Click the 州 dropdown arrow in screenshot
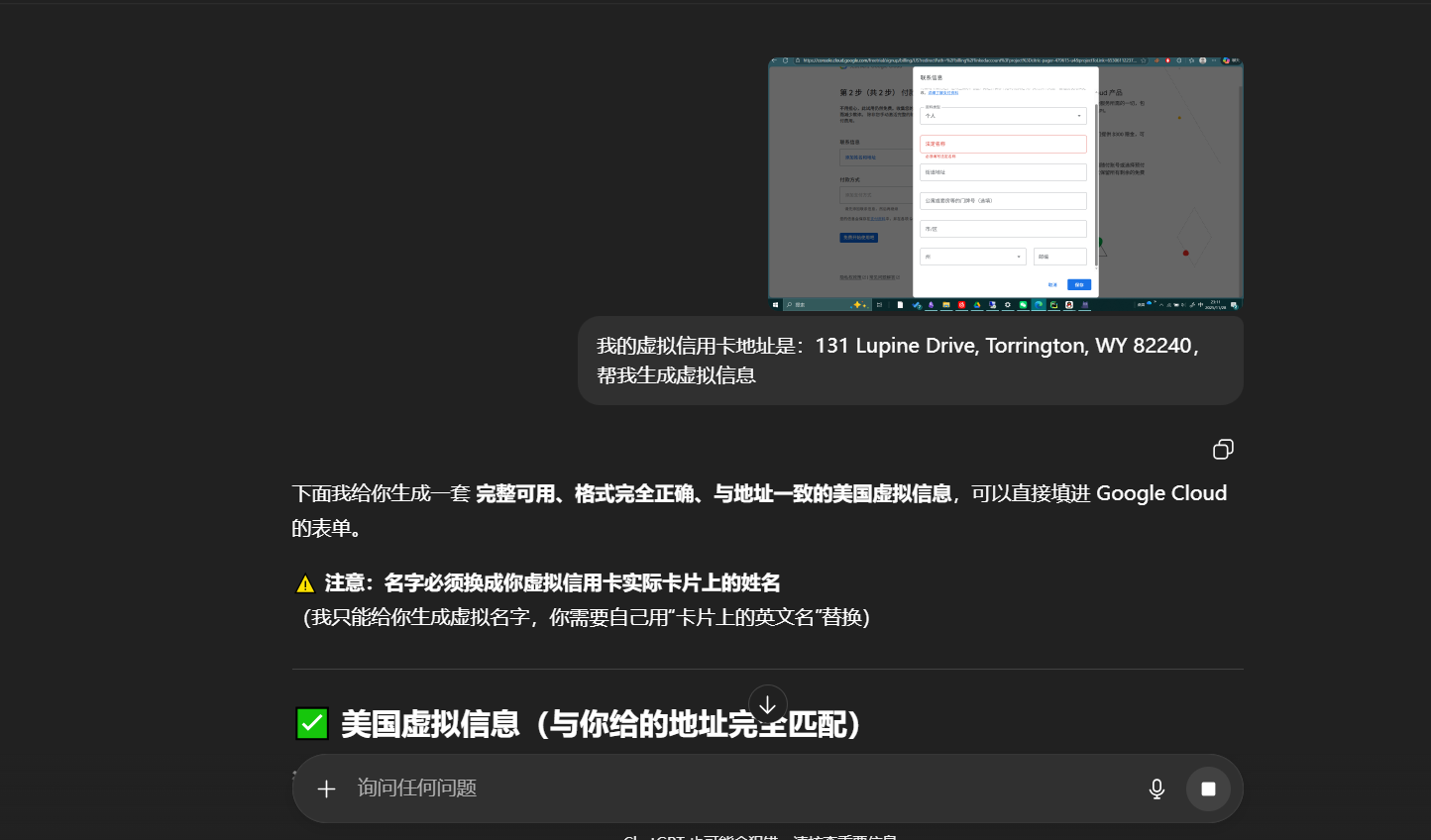Screen dimensions: 1431x840 (1018, 257)
